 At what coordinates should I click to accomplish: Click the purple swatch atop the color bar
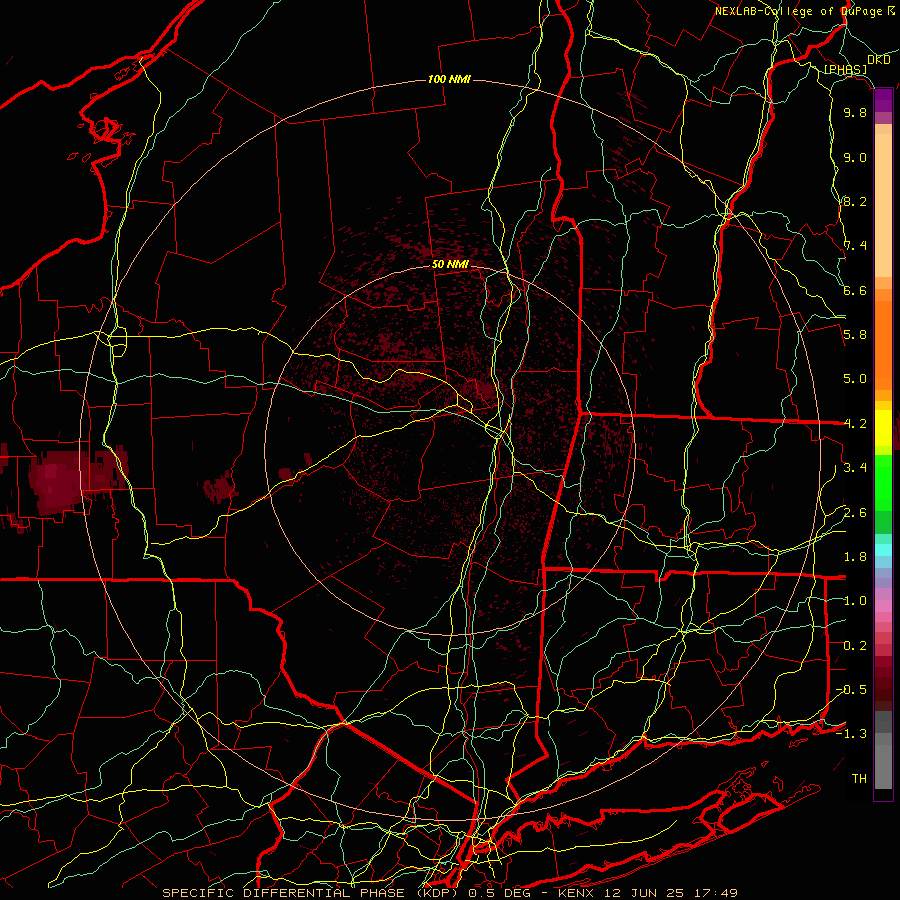pos(883,100)
